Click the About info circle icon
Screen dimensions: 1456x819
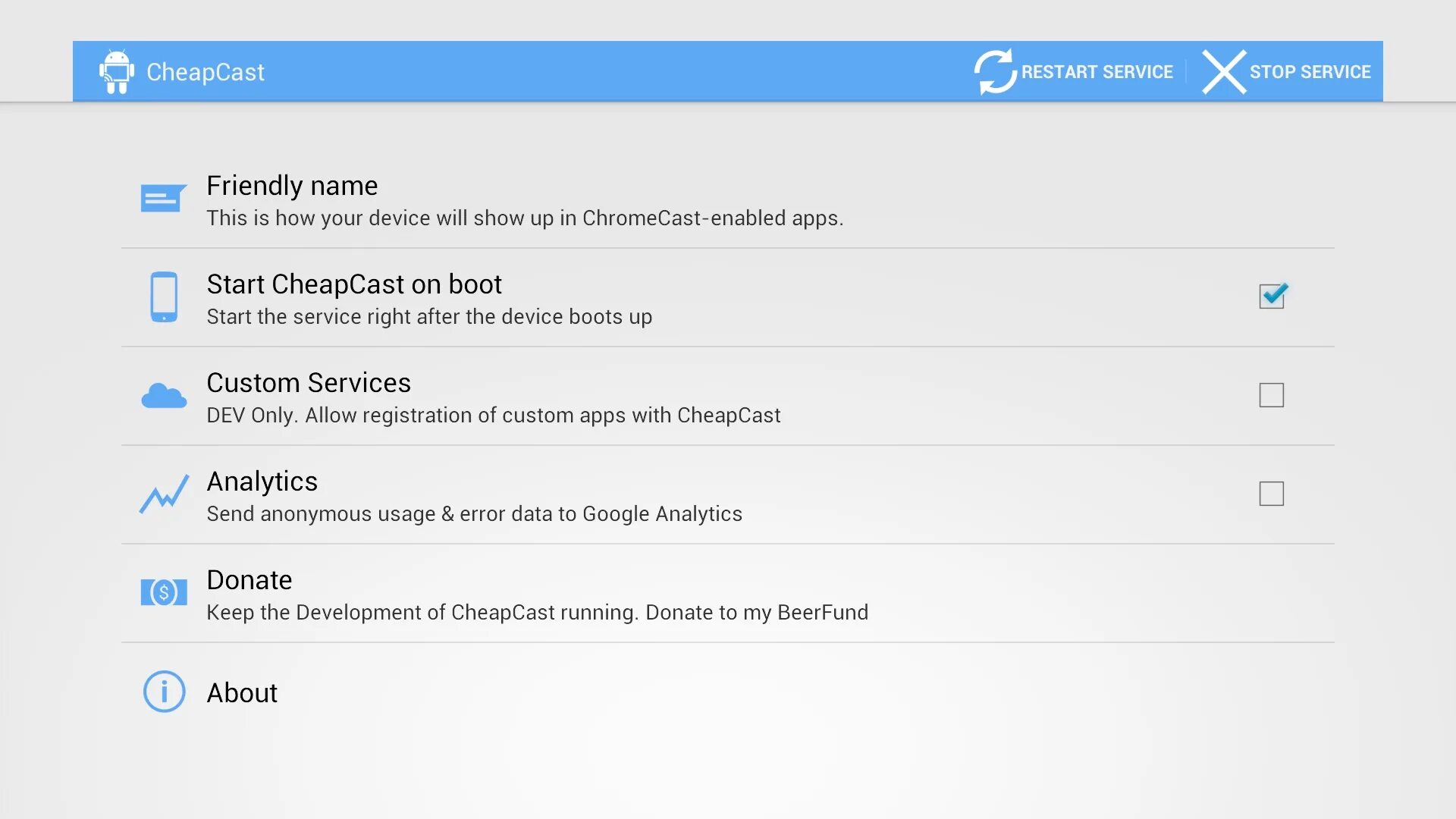(164, 692)
